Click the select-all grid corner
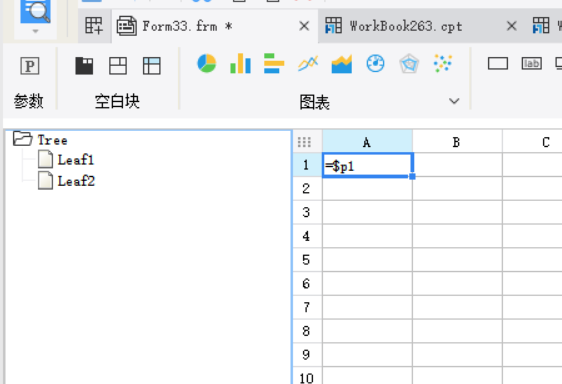This screenshot has height=384, width=562. click(304, 142)
